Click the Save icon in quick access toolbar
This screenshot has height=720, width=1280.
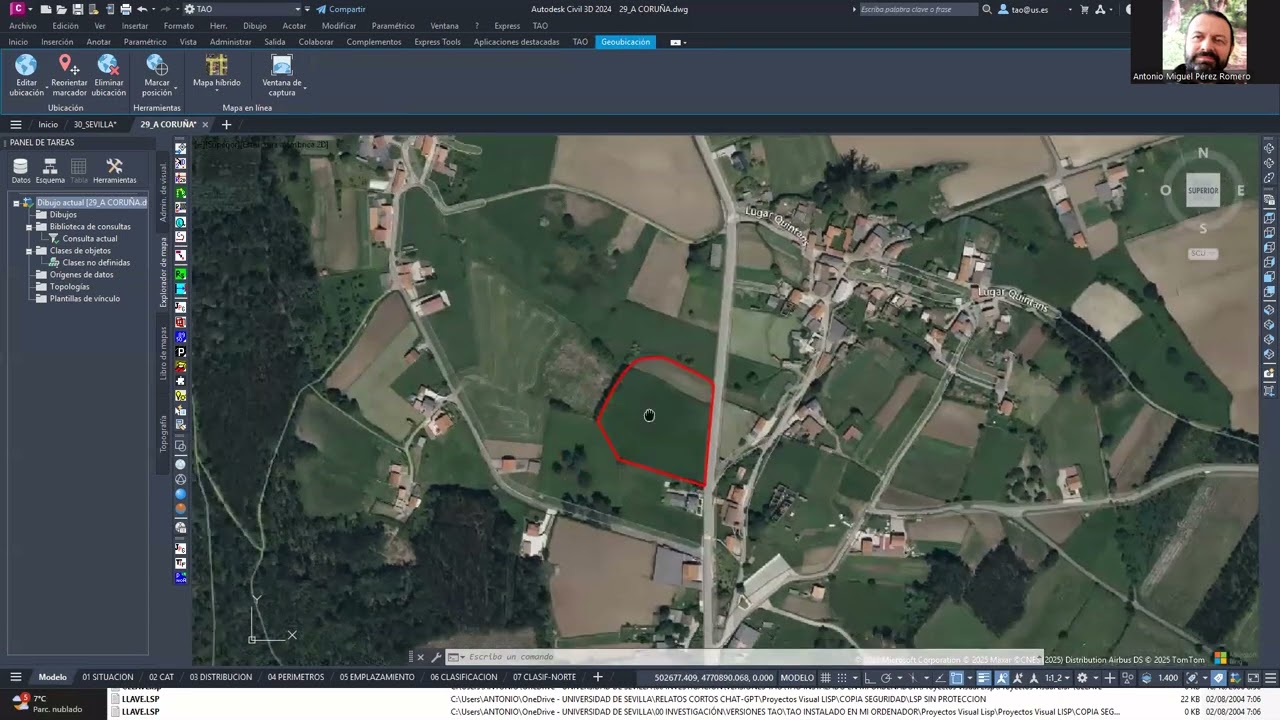pos(78,9)
